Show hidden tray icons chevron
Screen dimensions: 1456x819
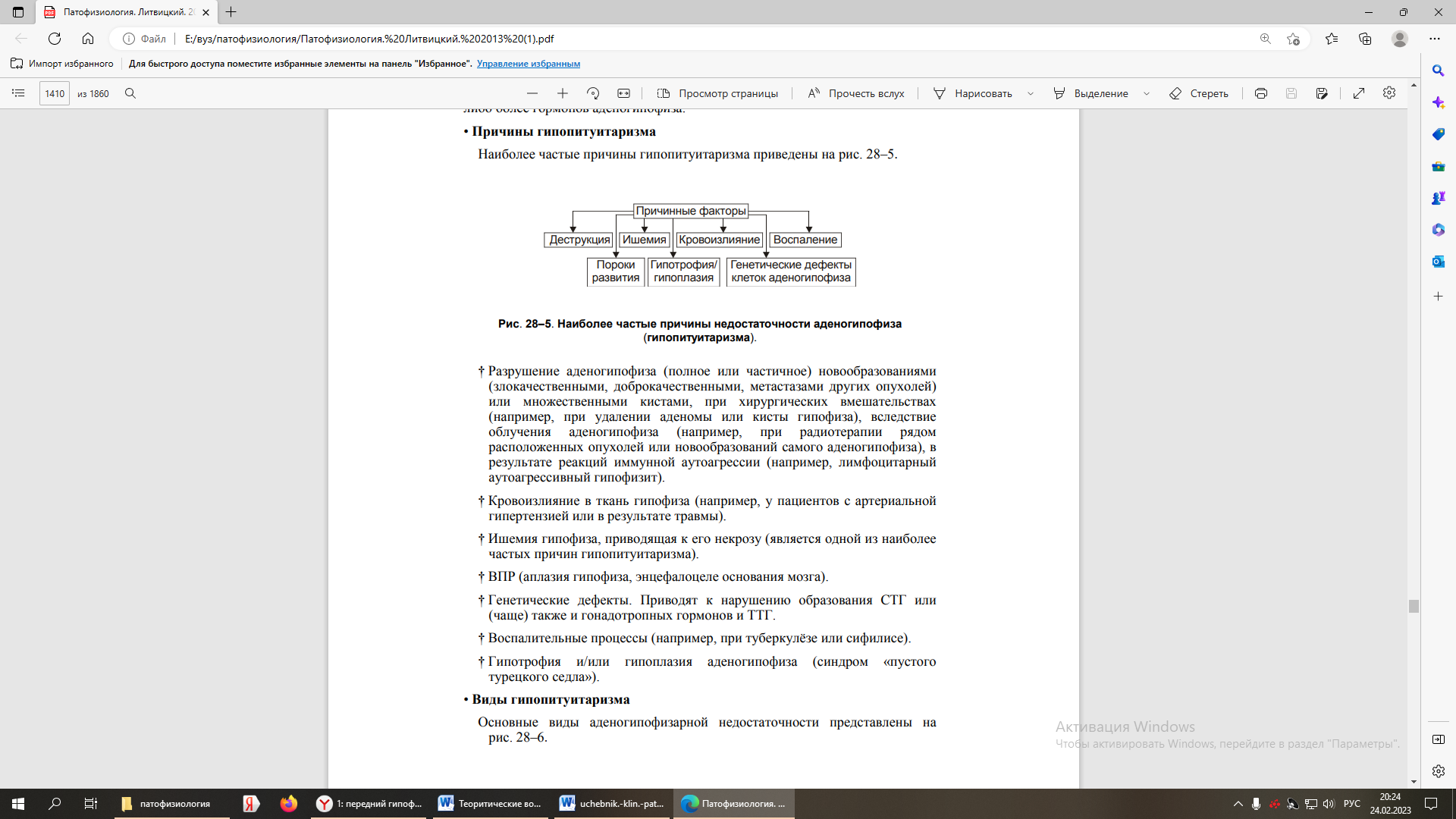tap(1238, 804)
